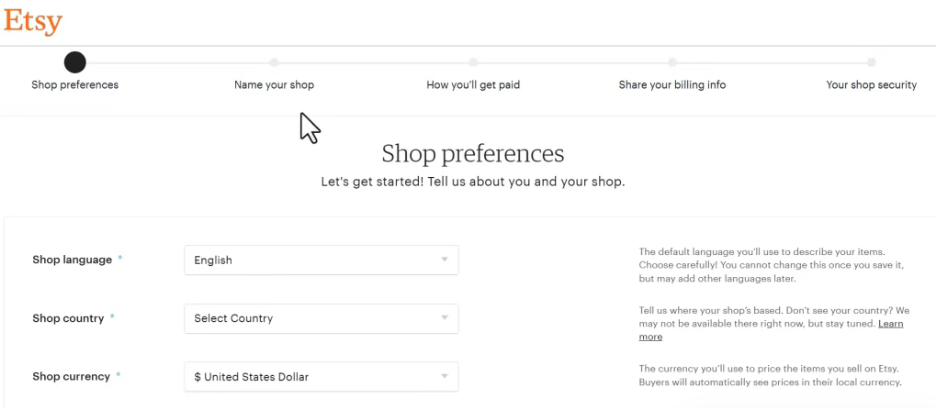936x408 pixels.
Task: Open the Shop language dropdown
Action: pyautogui.click(x=321, y=260)
